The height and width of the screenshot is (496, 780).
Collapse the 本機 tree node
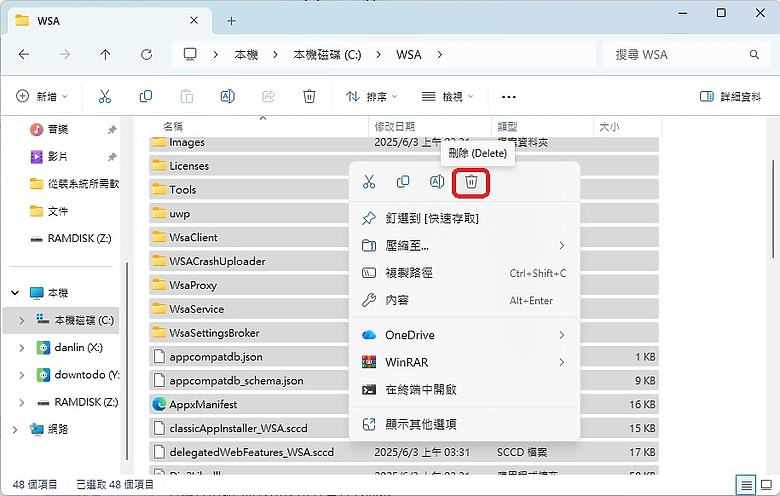15,293
